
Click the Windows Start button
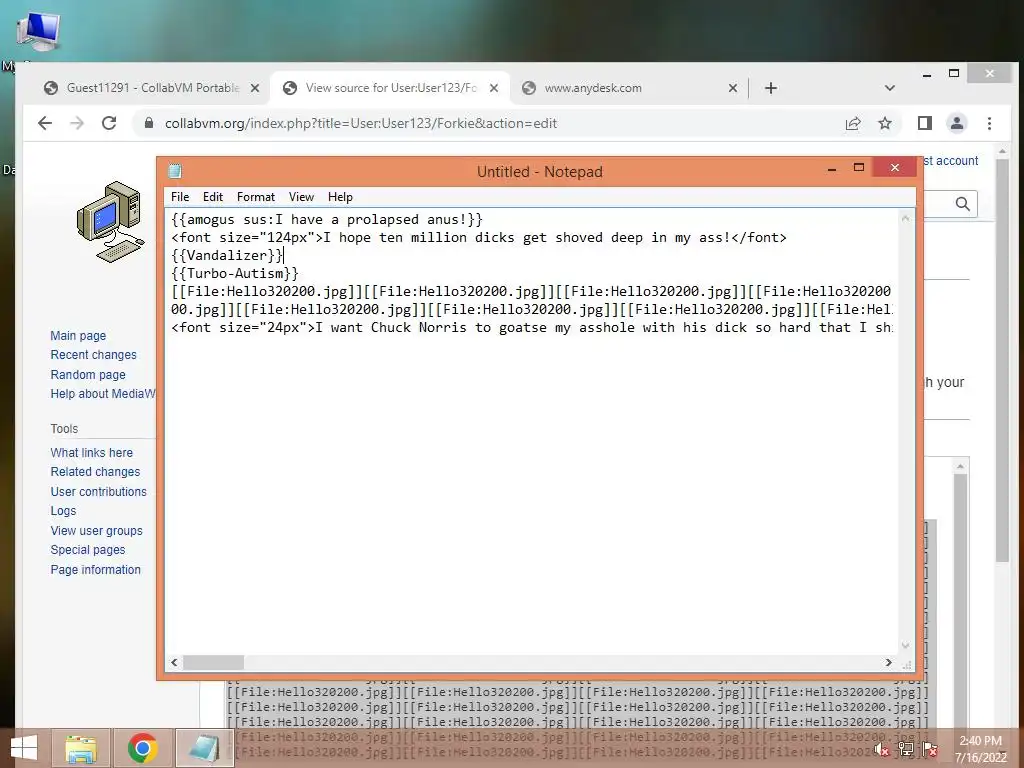click(24, 748)
